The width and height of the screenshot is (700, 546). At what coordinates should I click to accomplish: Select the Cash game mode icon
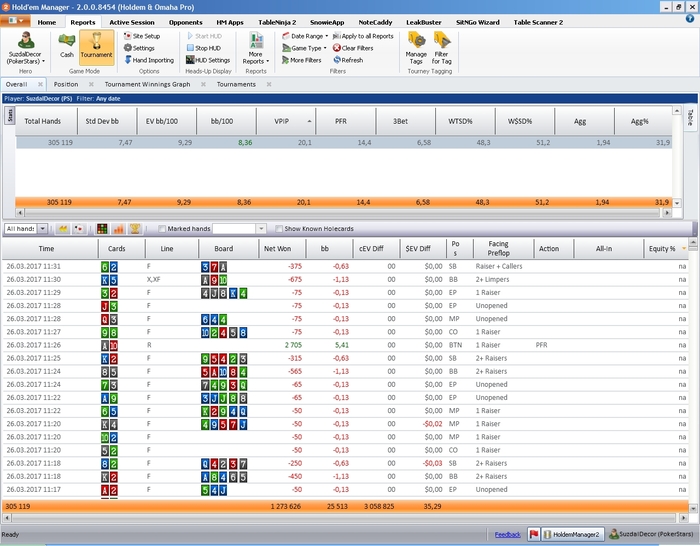[67, 46]
